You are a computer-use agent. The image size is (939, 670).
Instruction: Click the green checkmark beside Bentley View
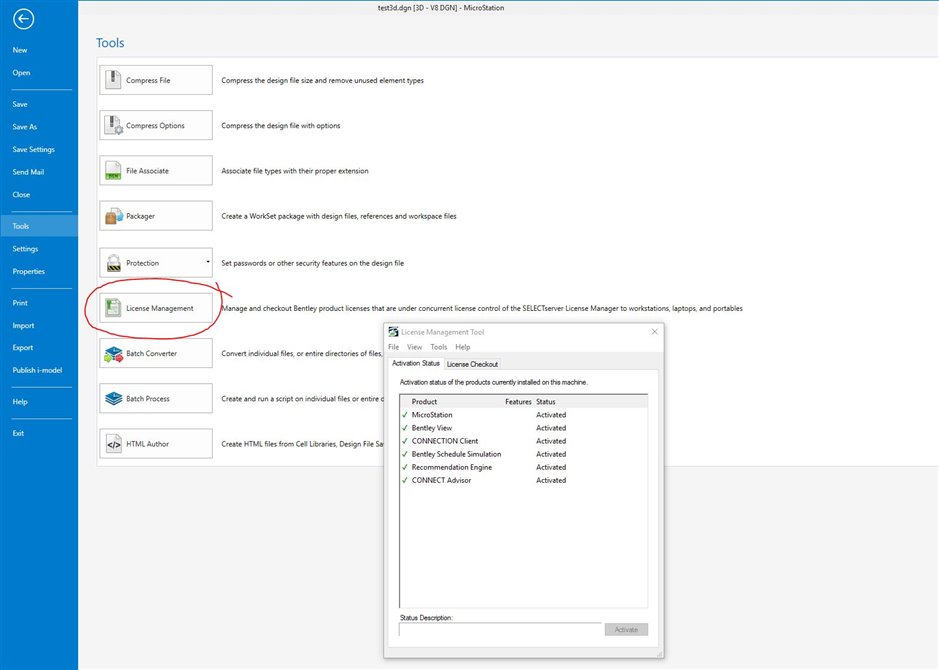[x=405, y=428]
